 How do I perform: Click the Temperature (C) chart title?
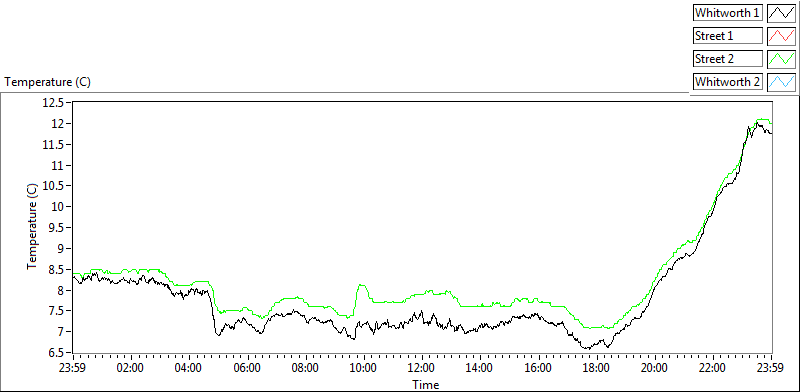coord(47,82)
